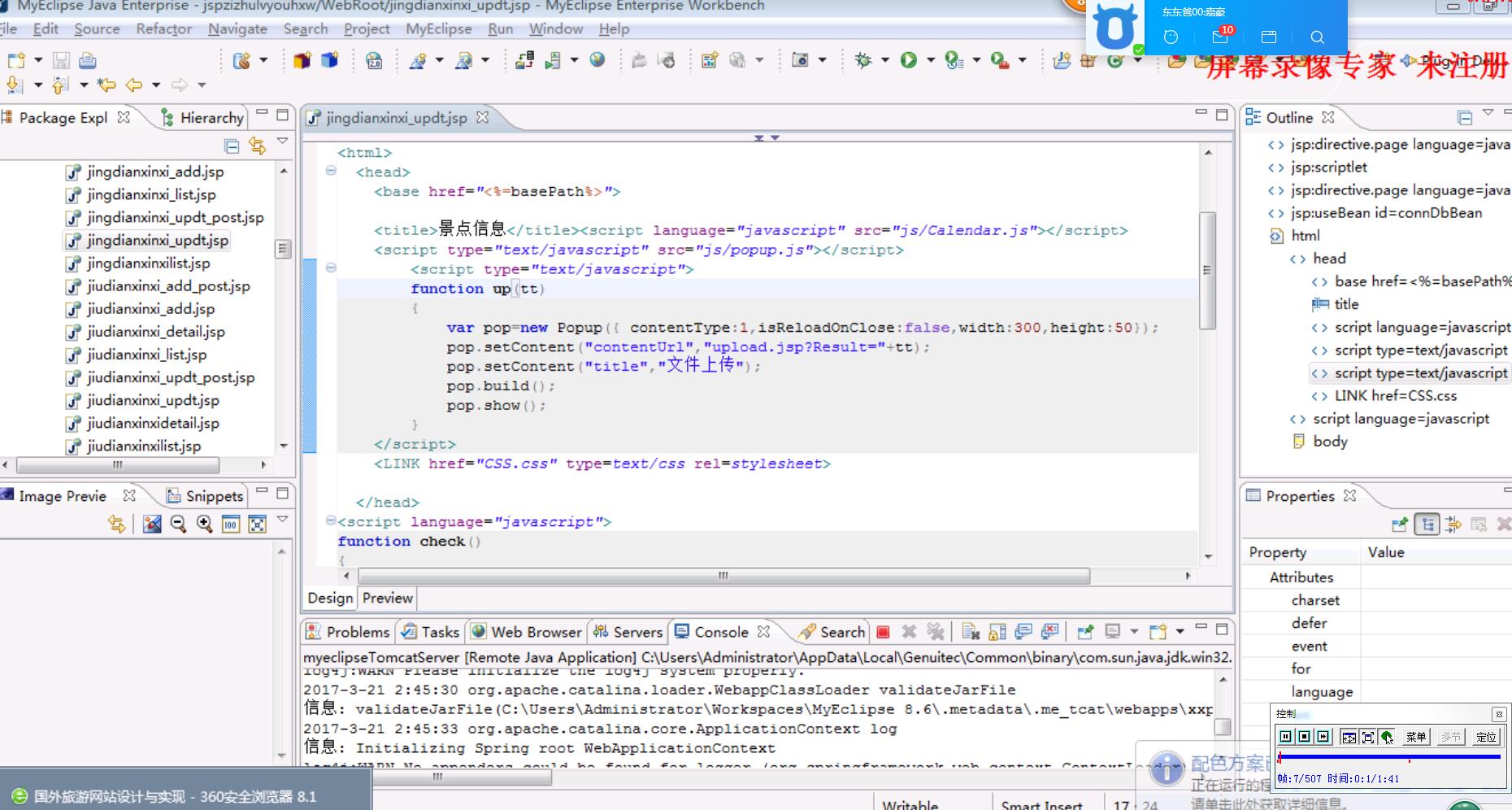
Task: Open the Run configurations dropdown arrow
Action: [930, 60]
